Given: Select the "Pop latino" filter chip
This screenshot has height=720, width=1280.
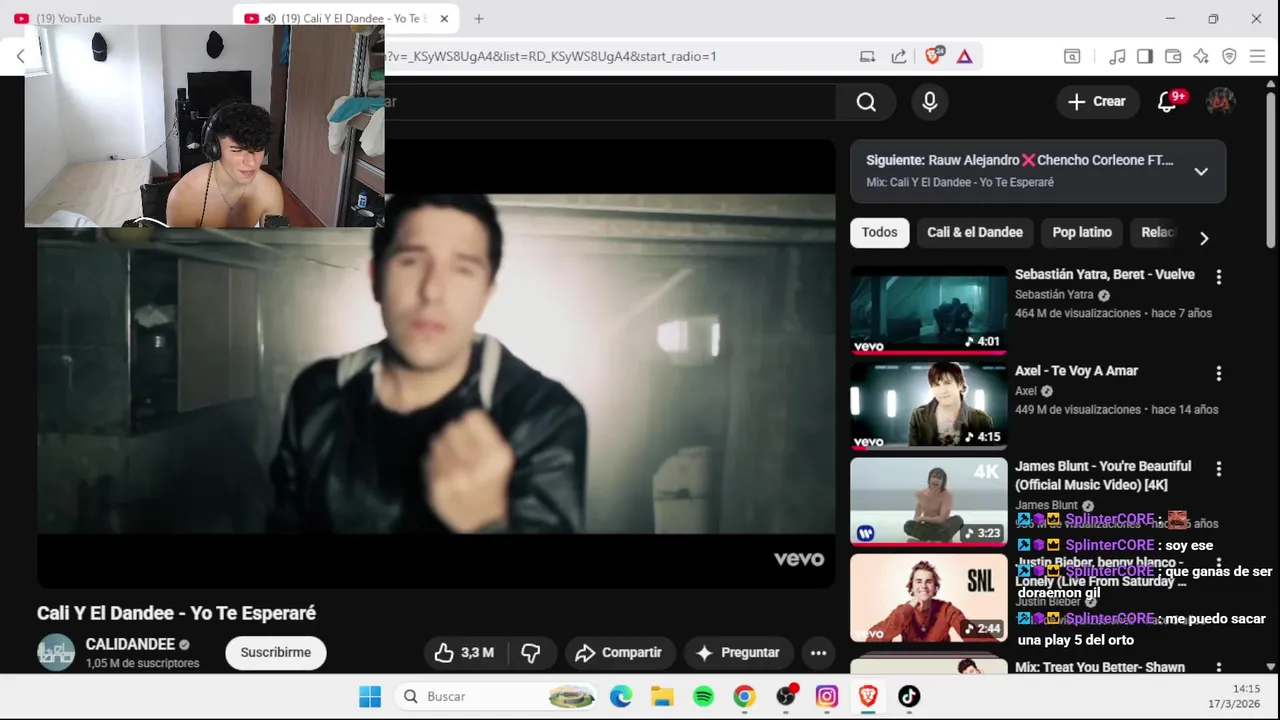Looking at the screenshot, I should click(1082, 232).
